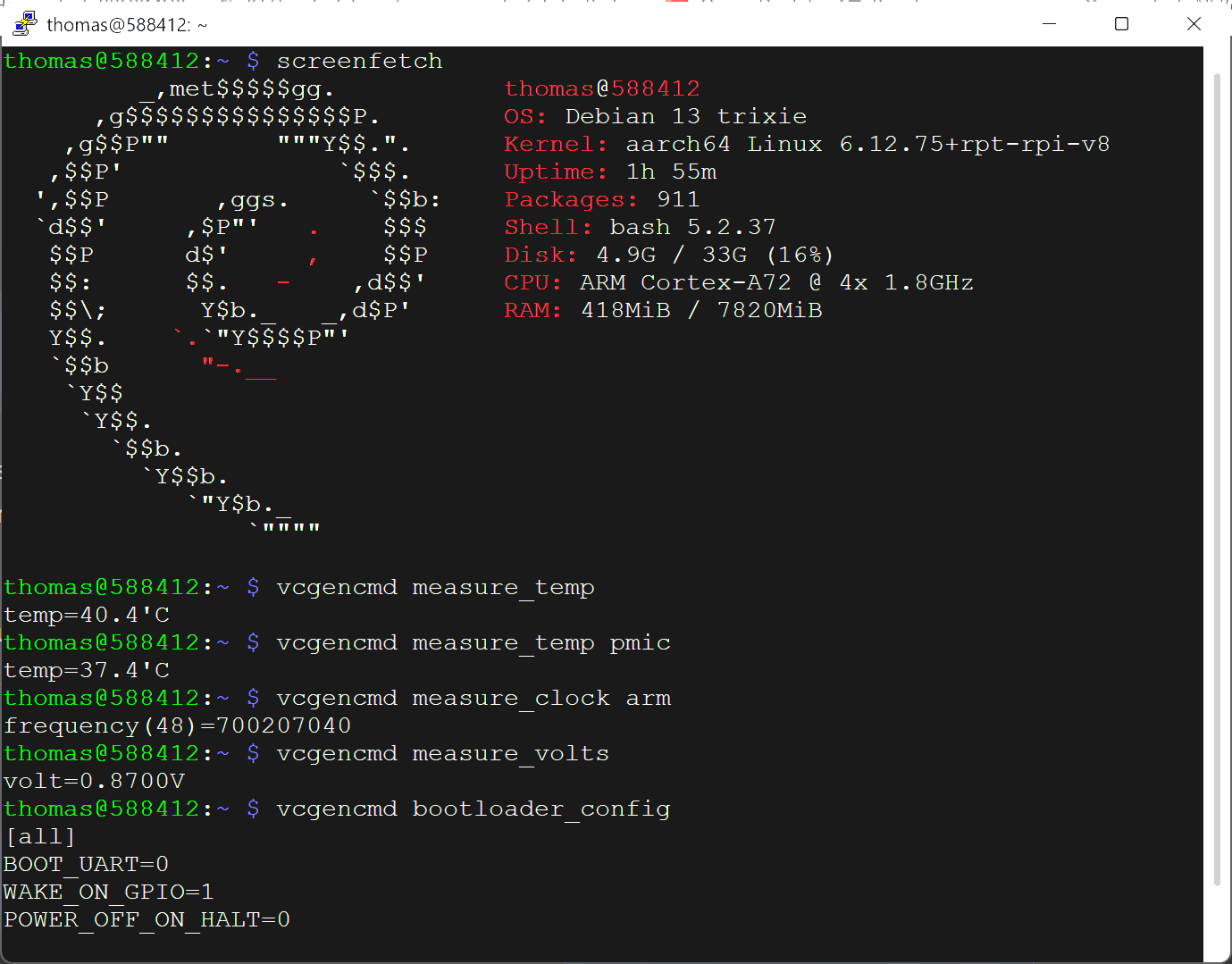Click the 'temp=40.4'C' output
Screen dimensions: 1232x964
(x=87, y=615)
